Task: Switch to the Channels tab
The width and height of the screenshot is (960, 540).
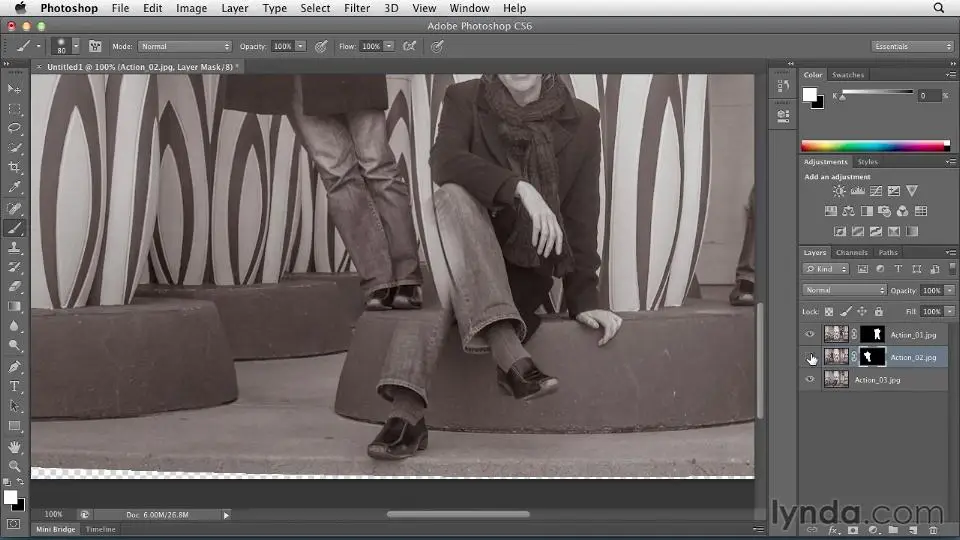Action: click(x=852, y=252)
